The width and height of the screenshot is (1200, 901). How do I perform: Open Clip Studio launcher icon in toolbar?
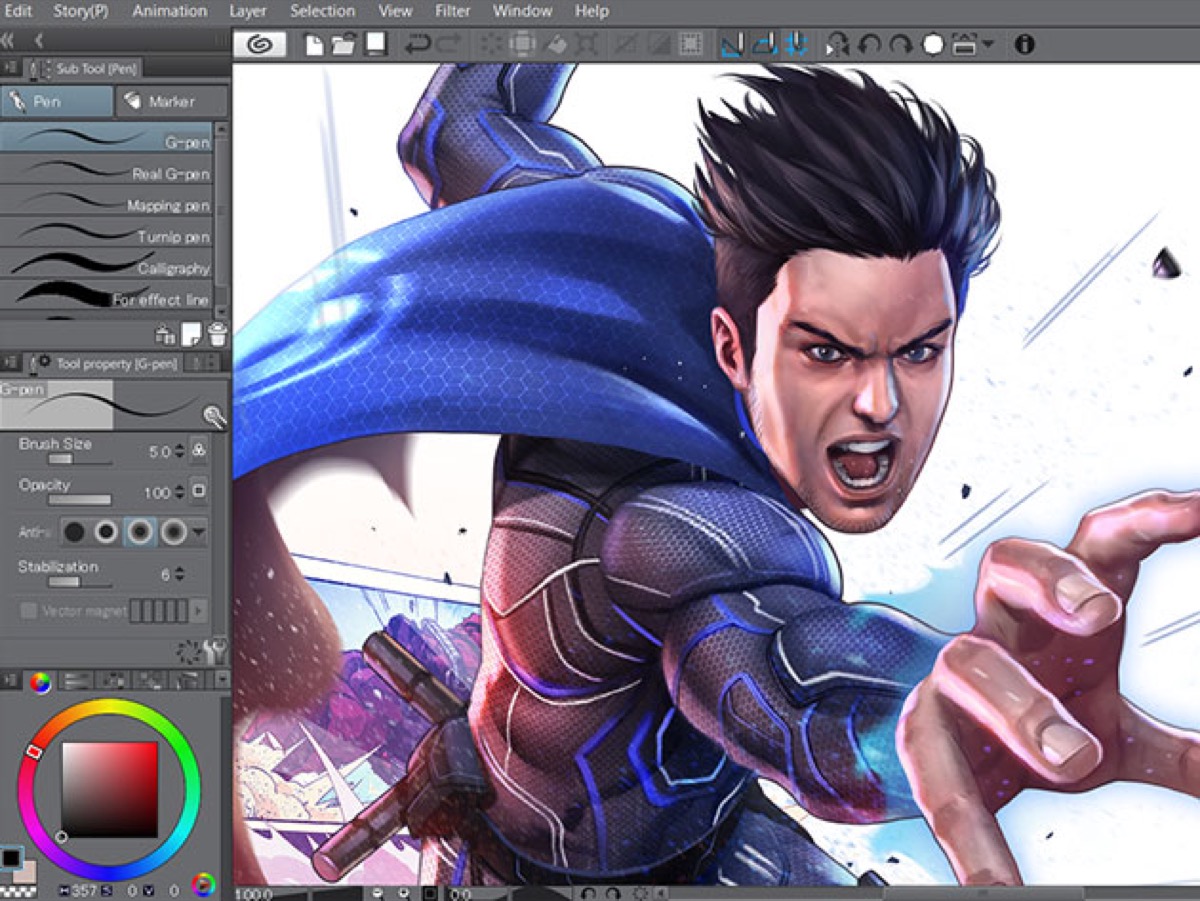coord(259,45)
